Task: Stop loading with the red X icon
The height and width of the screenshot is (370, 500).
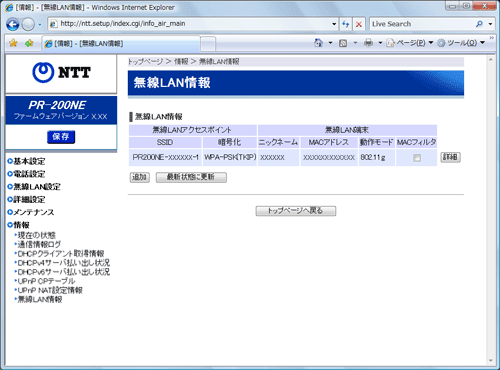Action: pyautogui.click(x=359, y=24)
